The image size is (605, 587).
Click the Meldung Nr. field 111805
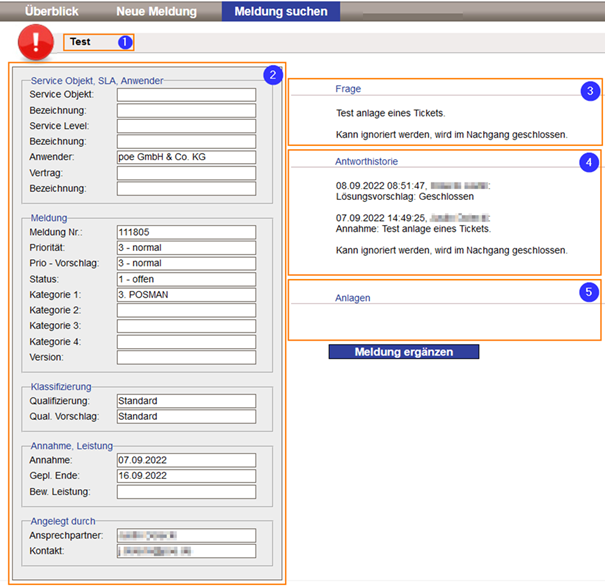click(x=186, y=232)
